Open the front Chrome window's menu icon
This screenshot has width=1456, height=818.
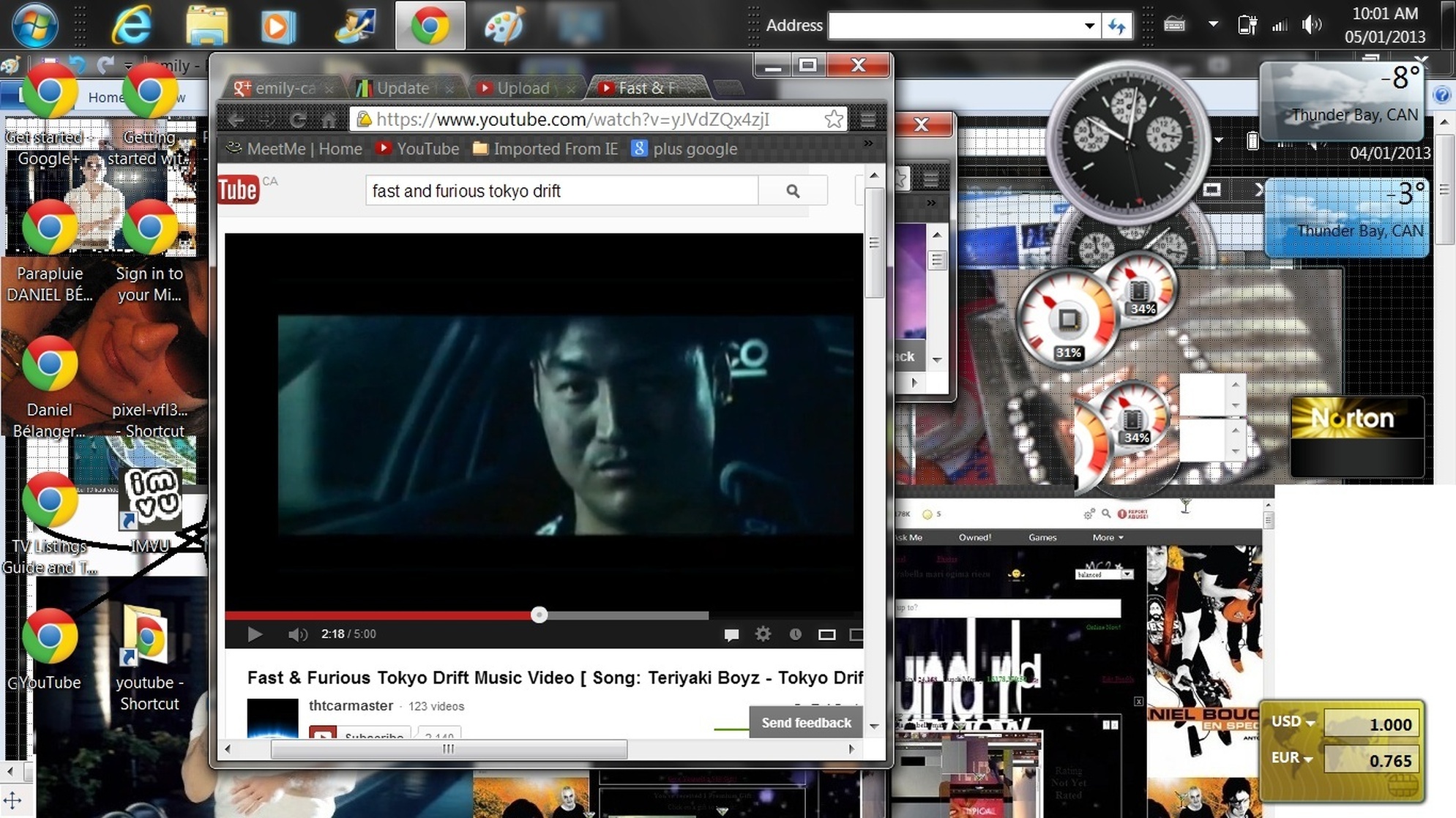[x=868, y=119]
